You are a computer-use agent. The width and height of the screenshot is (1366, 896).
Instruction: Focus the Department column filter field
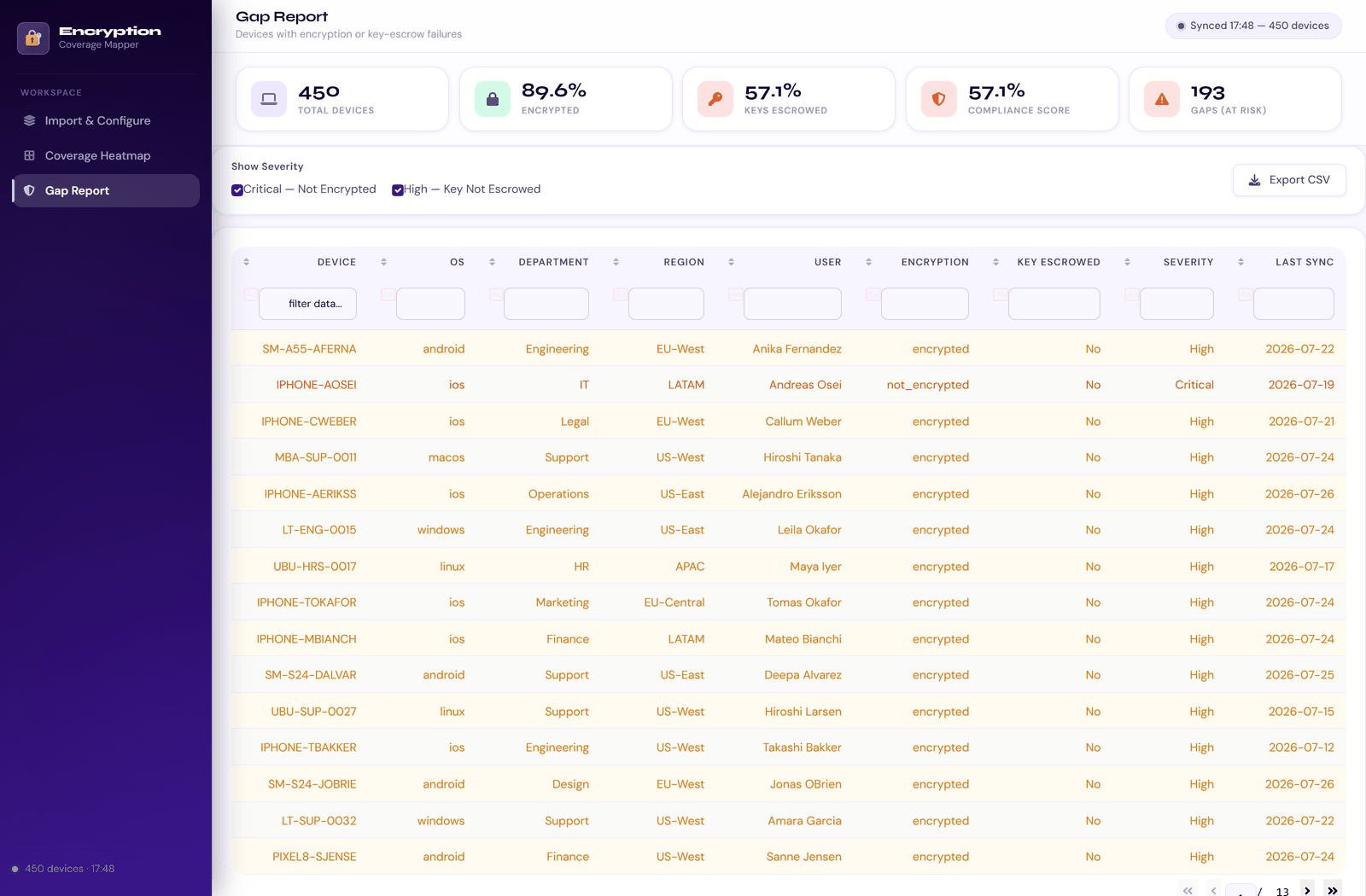[546, 304]
